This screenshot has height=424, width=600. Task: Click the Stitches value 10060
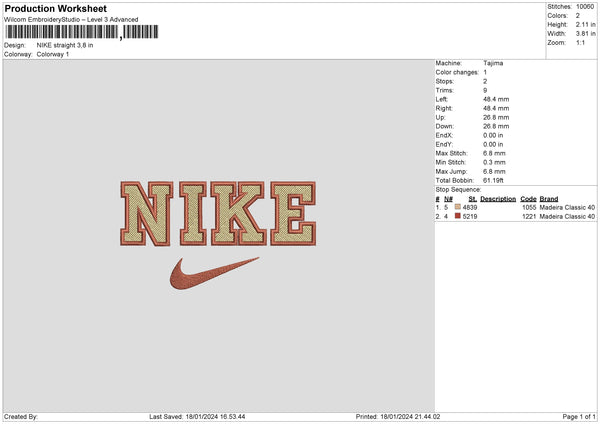pyautogui.click(x=585, y=7)
